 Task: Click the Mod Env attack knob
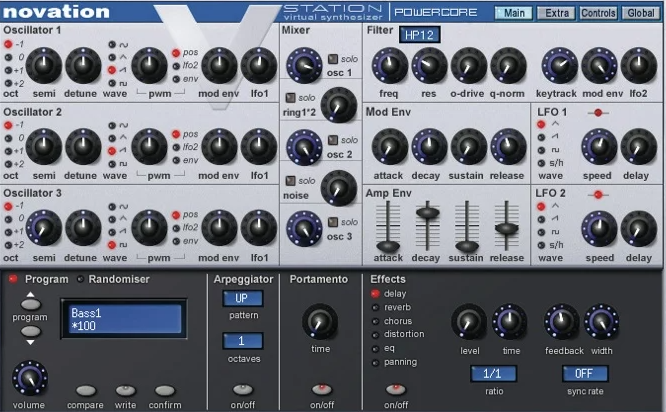pyautogui.click(x=389, y=147)
